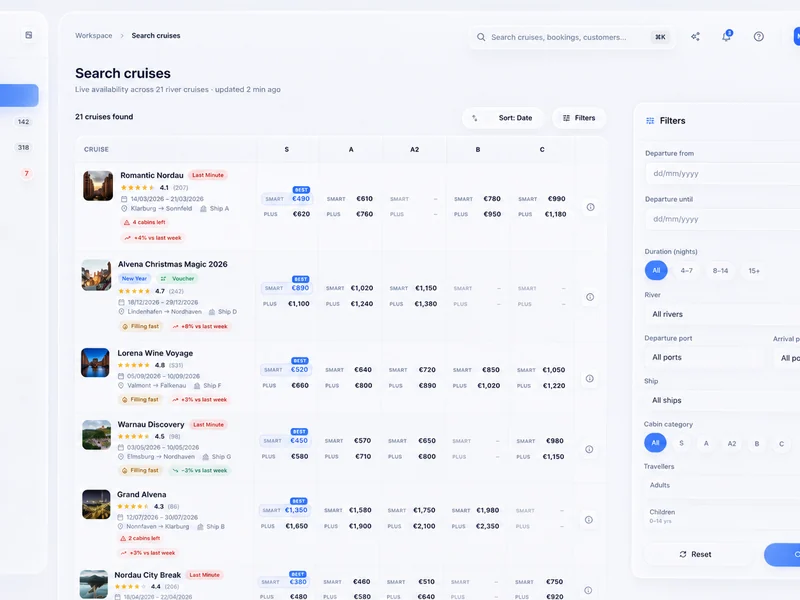
Task: Click the warning icon on 4 cabins left
Action: click(127, 222)
